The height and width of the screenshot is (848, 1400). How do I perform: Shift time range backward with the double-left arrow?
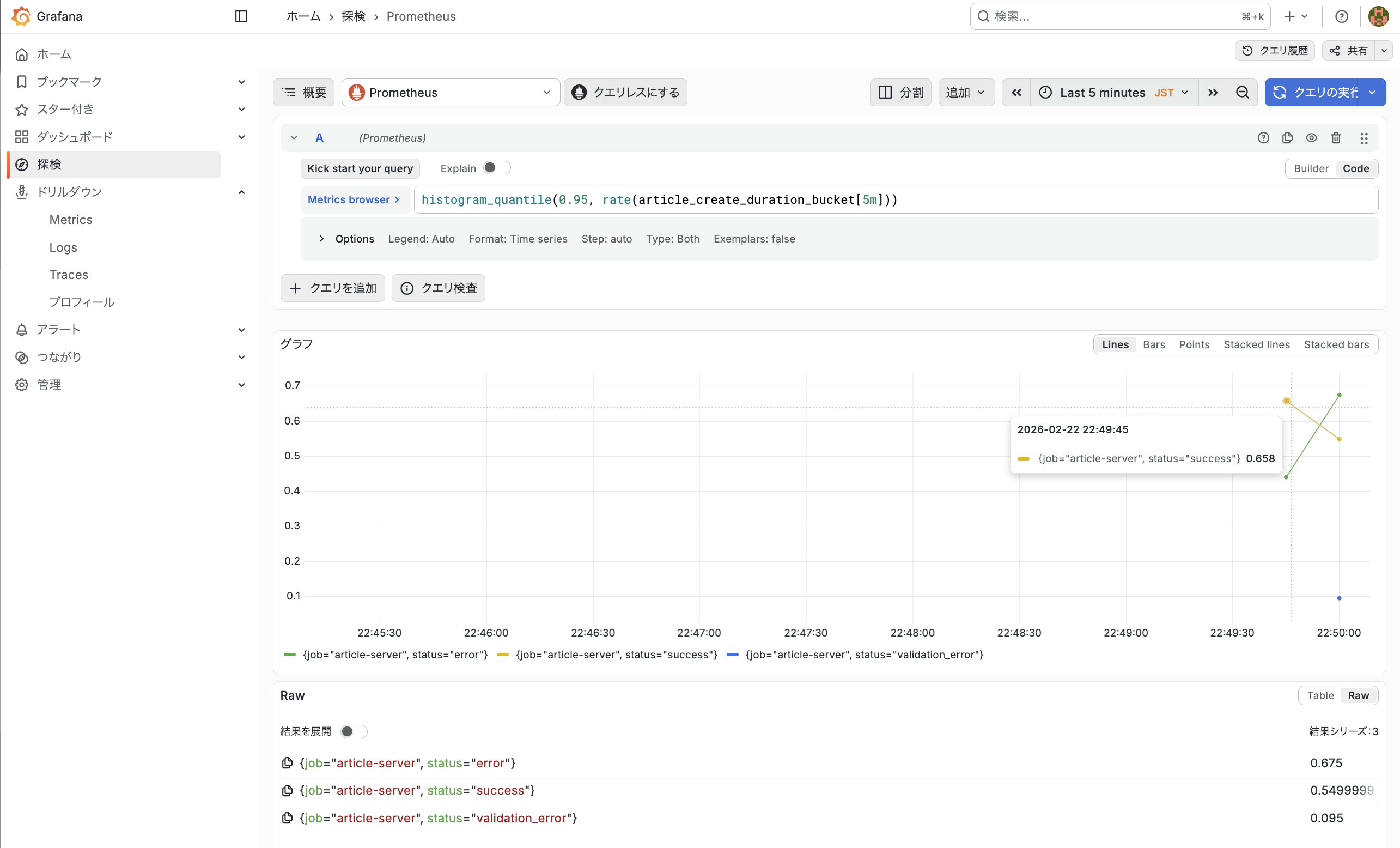click(1016, 93)
